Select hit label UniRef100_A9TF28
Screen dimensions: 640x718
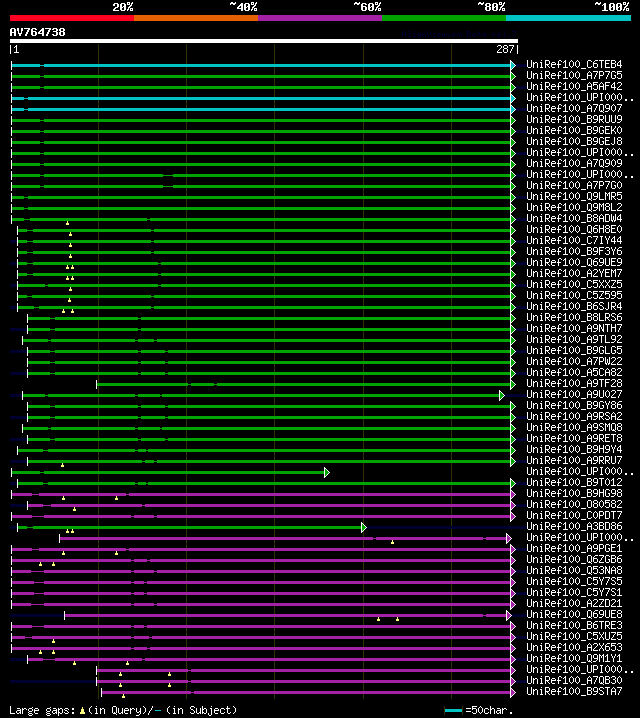click(574, 383)
